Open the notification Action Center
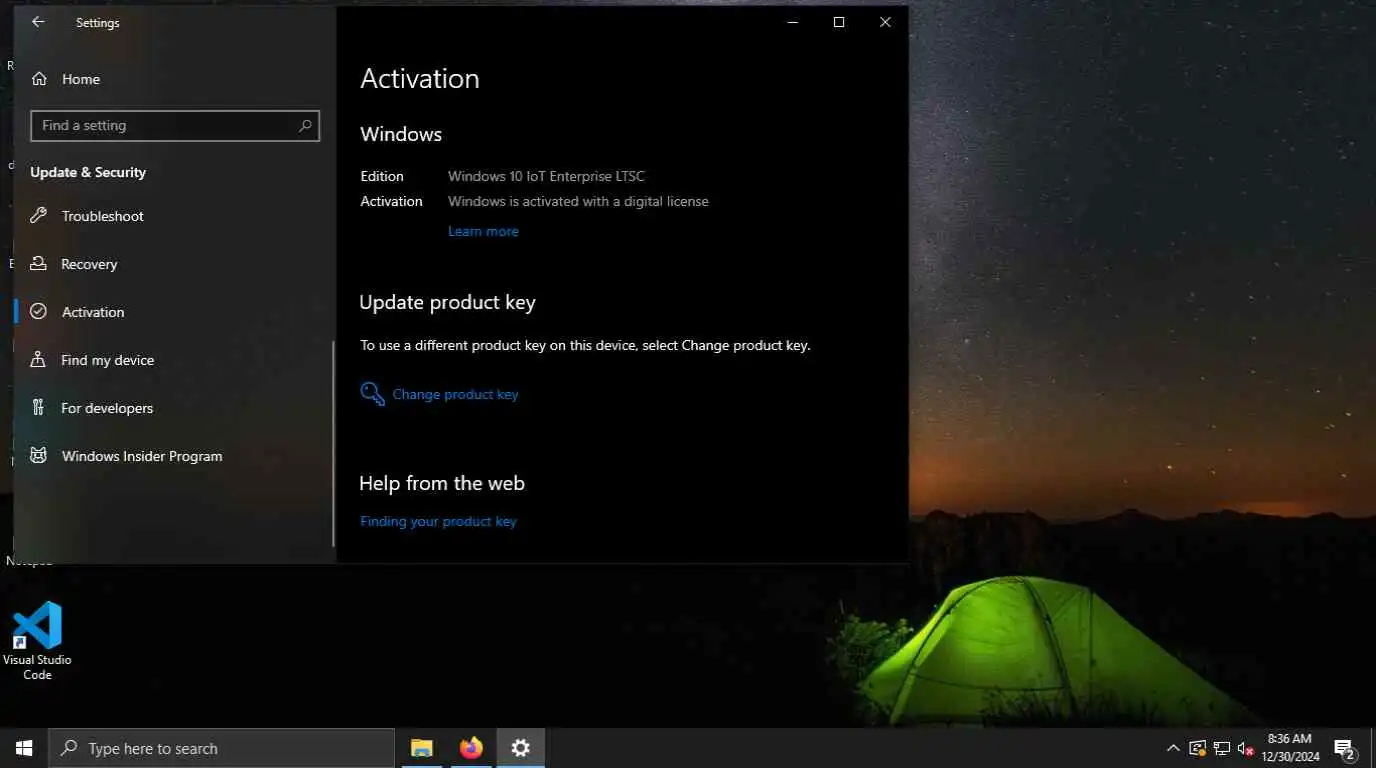This screenshot has height=768, width=1376. [1345, 748]
